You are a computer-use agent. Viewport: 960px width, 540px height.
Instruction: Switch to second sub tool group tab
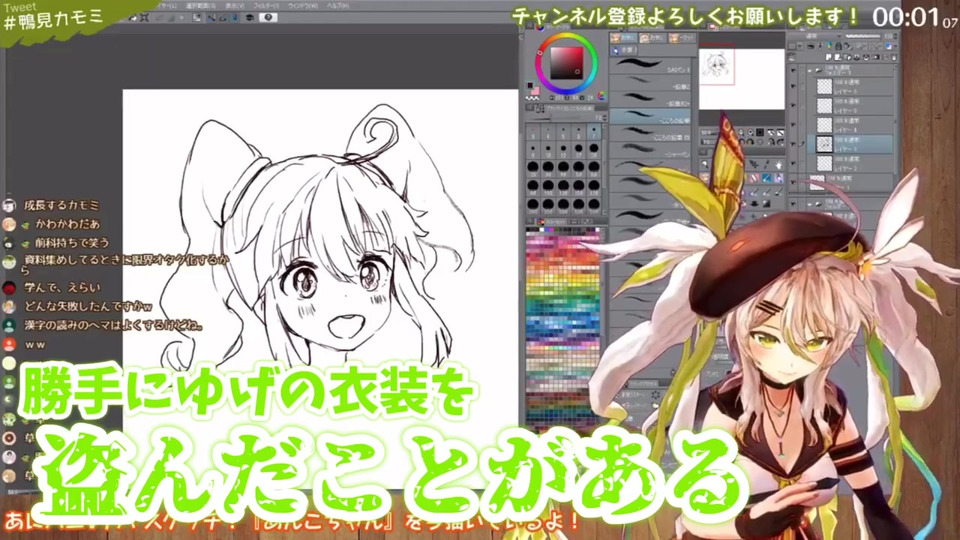tap(653, 38)
